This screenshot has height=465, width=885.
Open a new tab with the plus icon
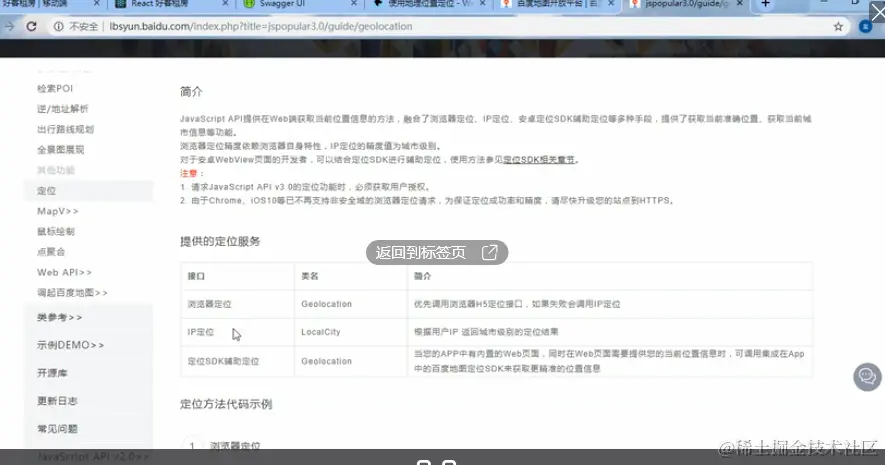pos(765,4)
